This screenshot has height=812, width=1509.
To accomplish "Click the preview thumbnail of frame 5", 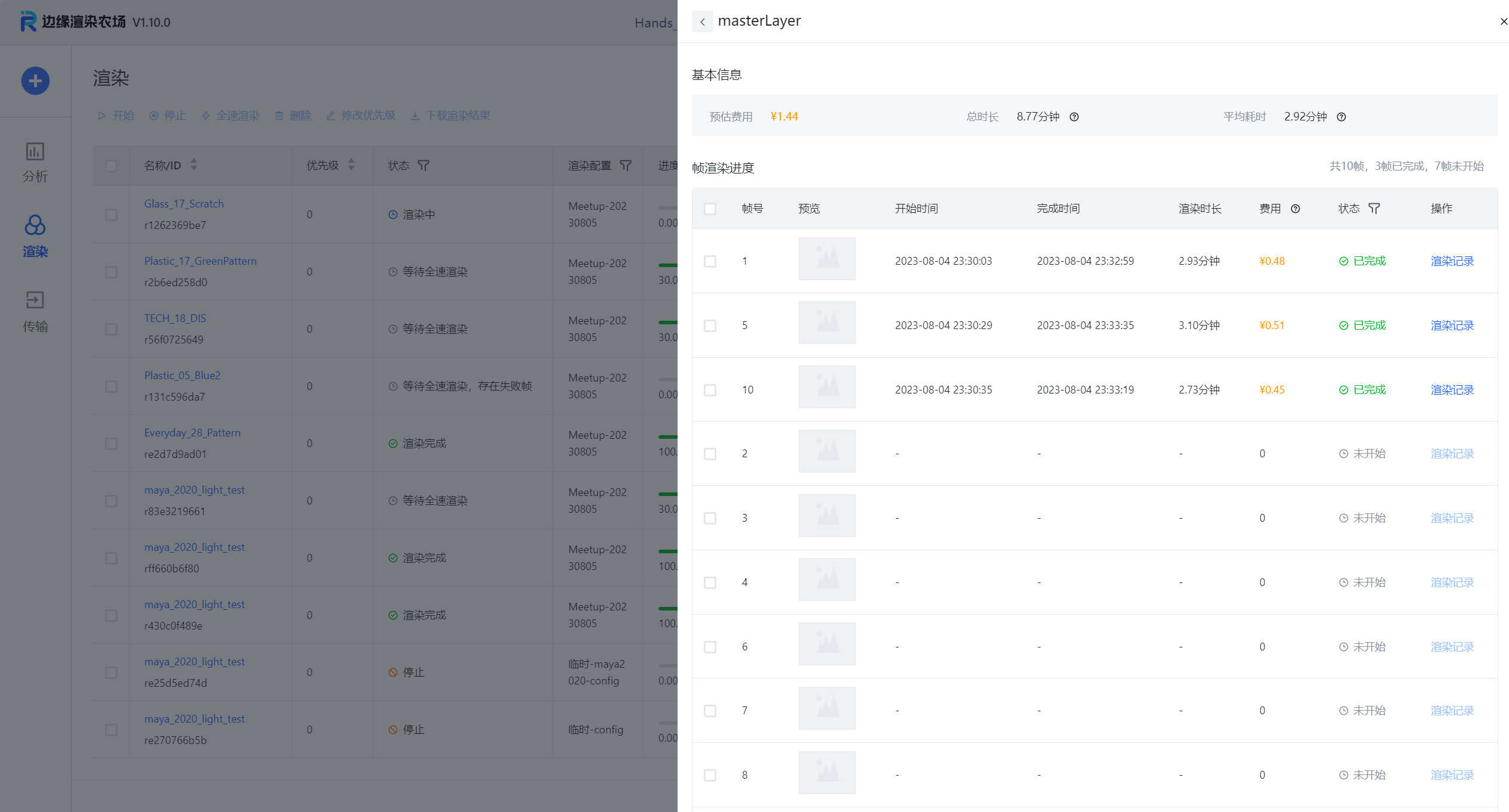I will point(827,323).
